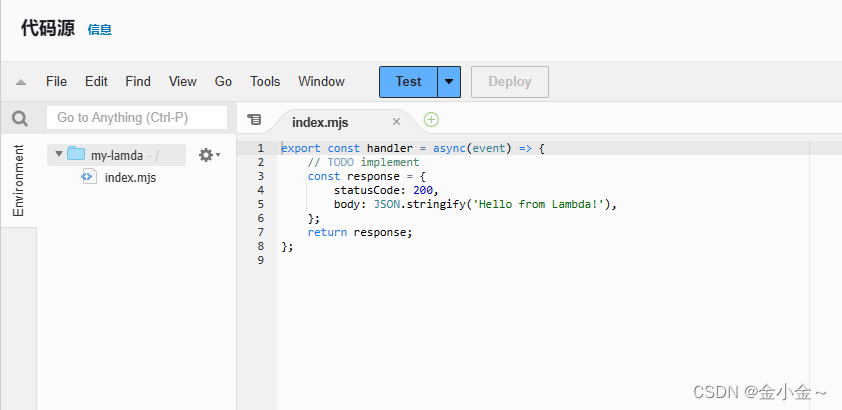This screenshot has height=410, width=842.
Task: Open the 信息 info link
Action: [x=99, y=30]
